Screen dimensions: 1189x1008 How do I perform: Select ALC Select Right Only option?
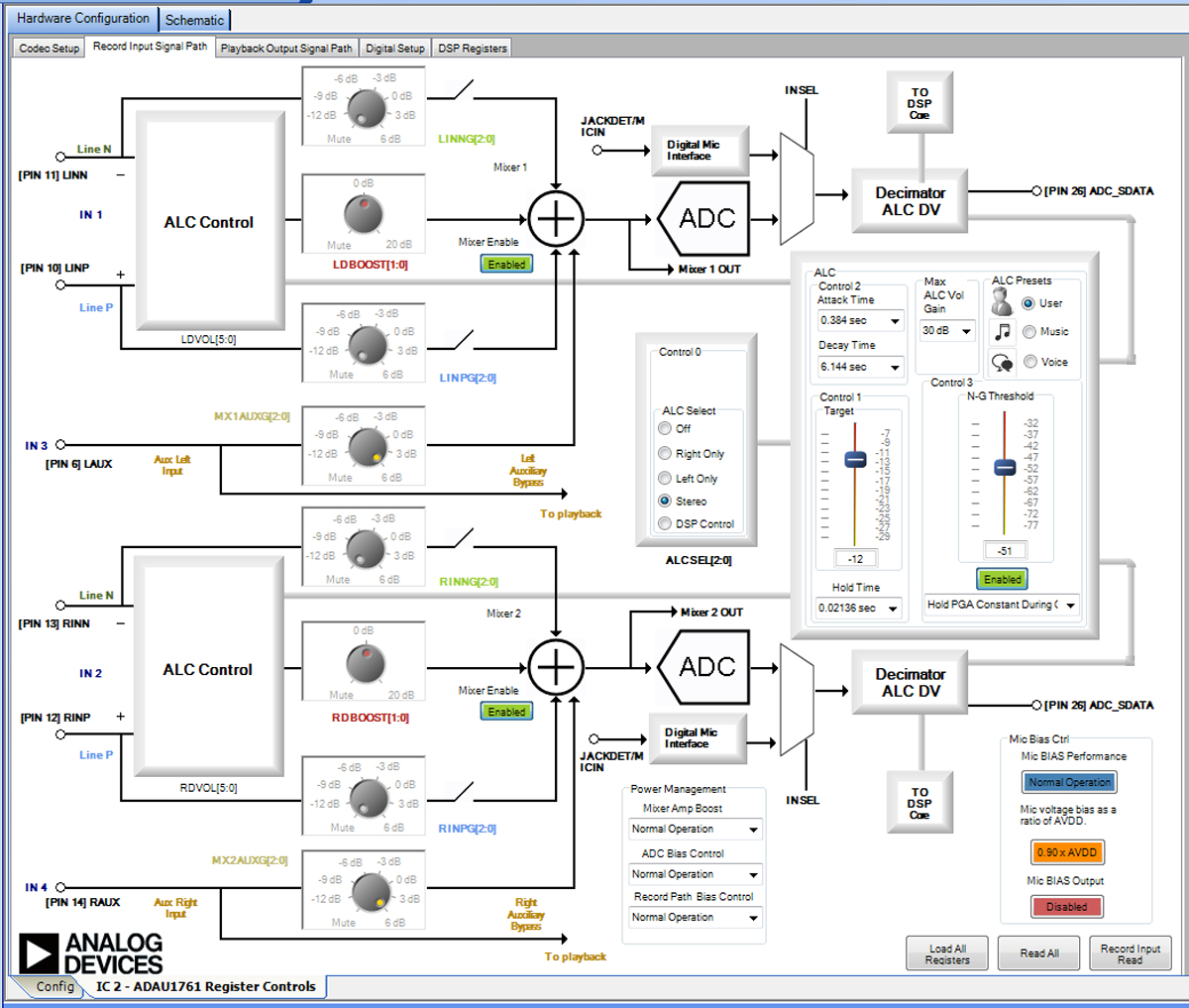(665, 453)
